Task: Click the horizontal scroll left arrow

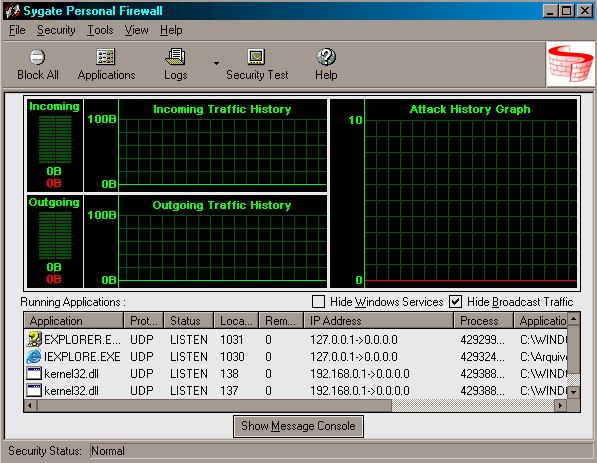Action: pyautogui.click(x=30, y=406)
